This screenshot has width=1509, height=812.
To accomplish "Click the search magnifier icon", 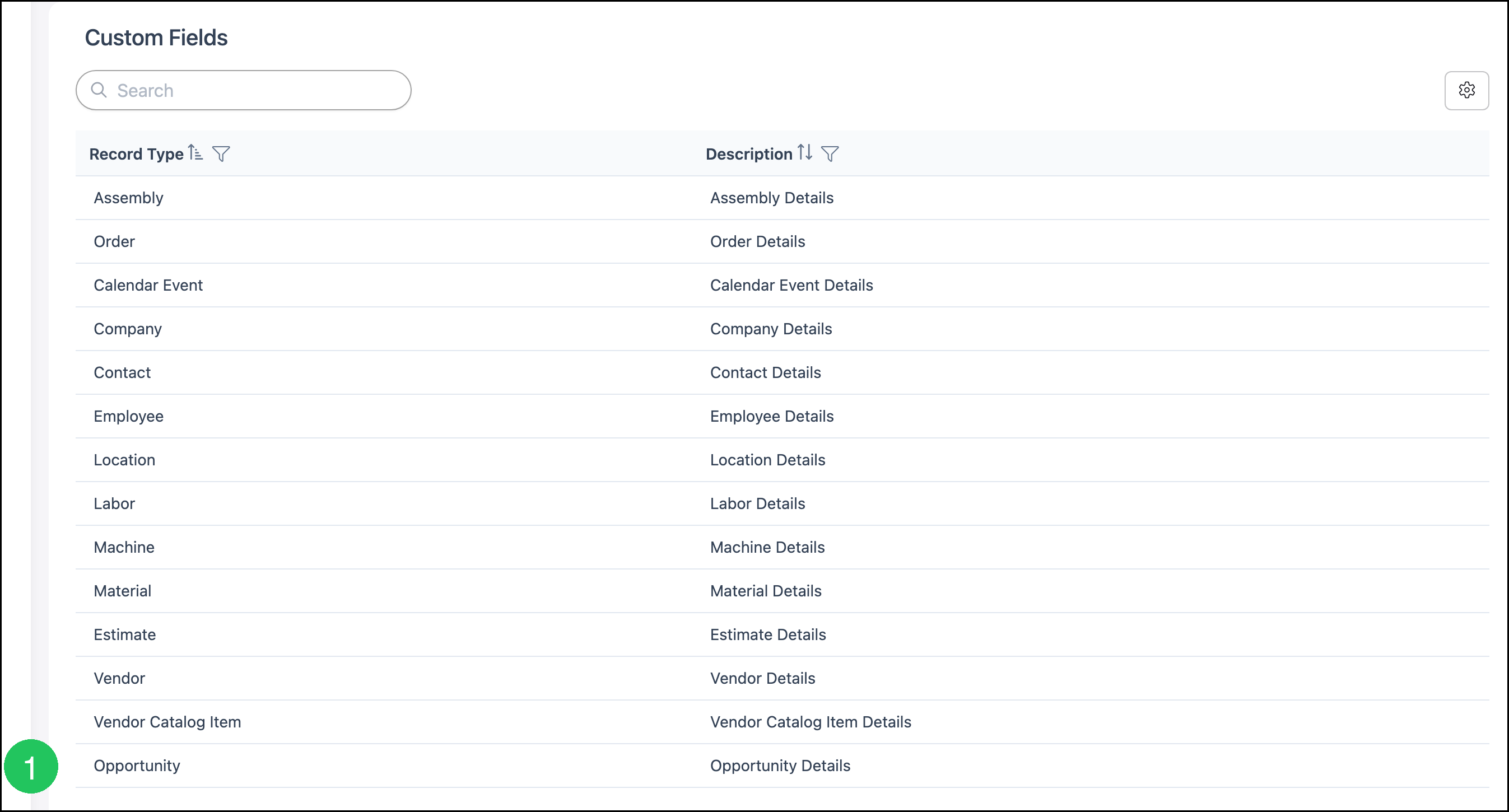I will pos(99,90).
